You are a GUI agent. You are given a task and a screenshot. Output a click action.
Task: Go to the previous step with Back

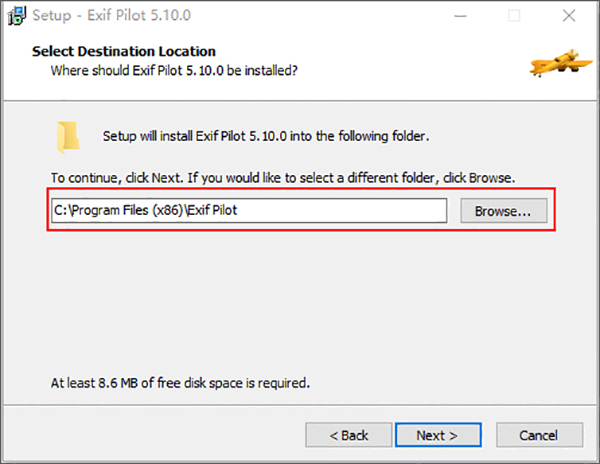point(349,435)
